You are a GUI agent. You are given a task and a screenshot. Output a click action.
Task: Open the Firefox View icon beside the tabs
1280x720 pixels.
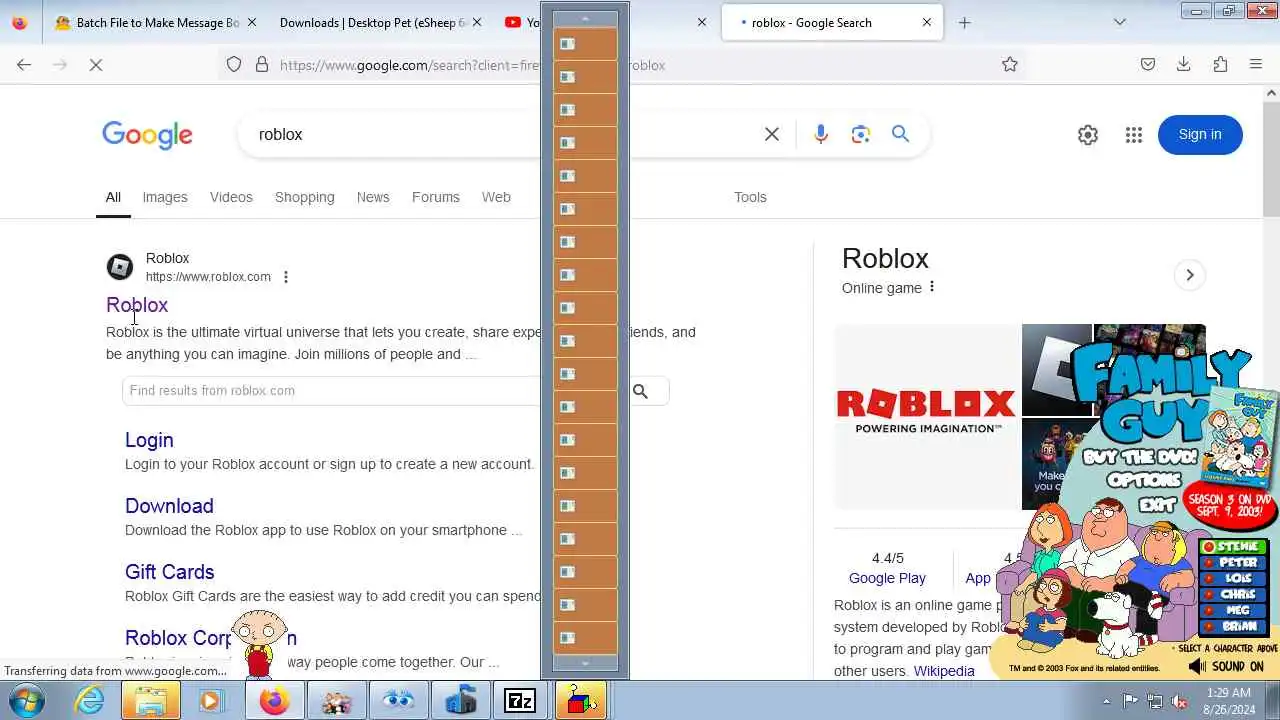(x=19, y=22)
